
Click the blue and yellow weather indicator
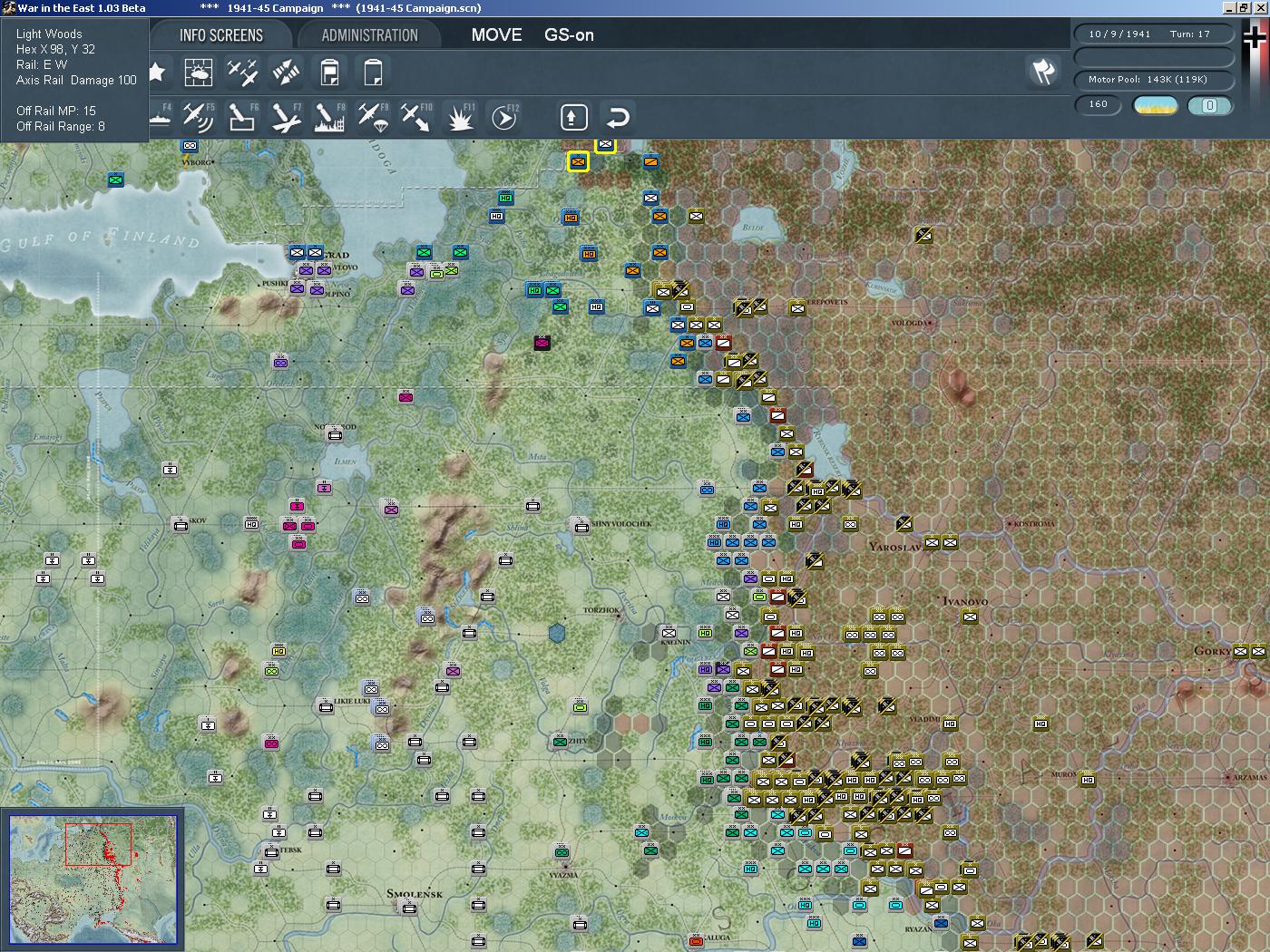click(x=1156, y=105)
